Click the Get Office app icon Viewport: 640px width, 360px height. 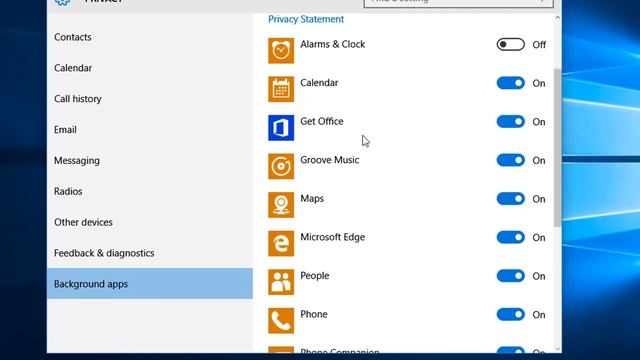[x=281, y=128]
